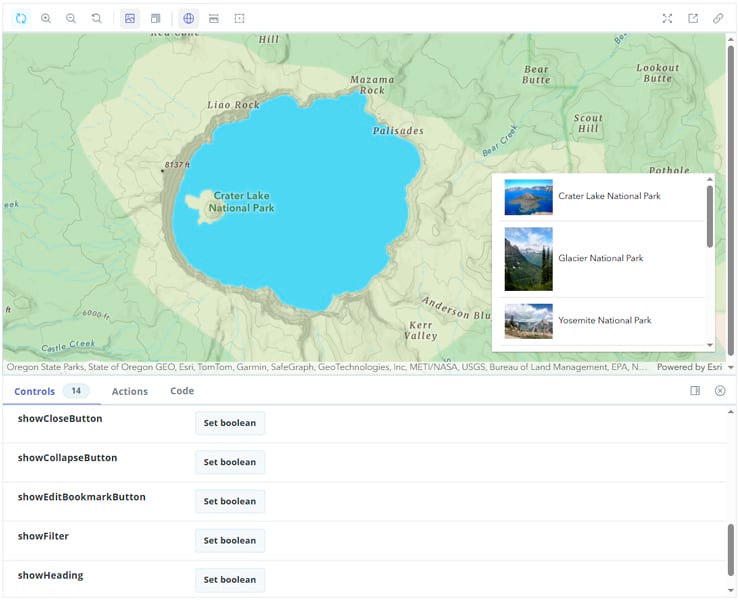Click the Yosemite National Park thumbnail

click(528, 321)
